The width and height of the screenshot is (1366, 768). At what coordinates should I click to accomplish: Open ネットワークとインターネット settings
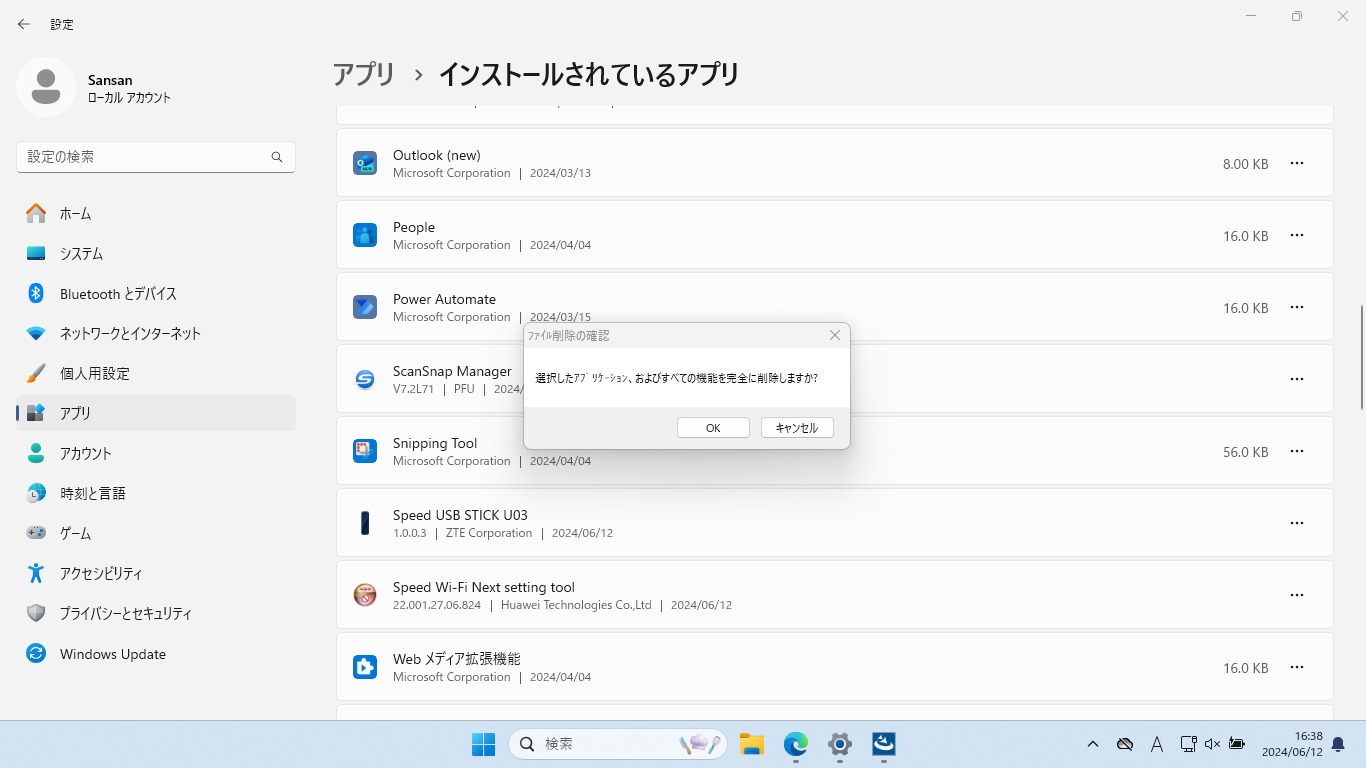pos(156,333)
